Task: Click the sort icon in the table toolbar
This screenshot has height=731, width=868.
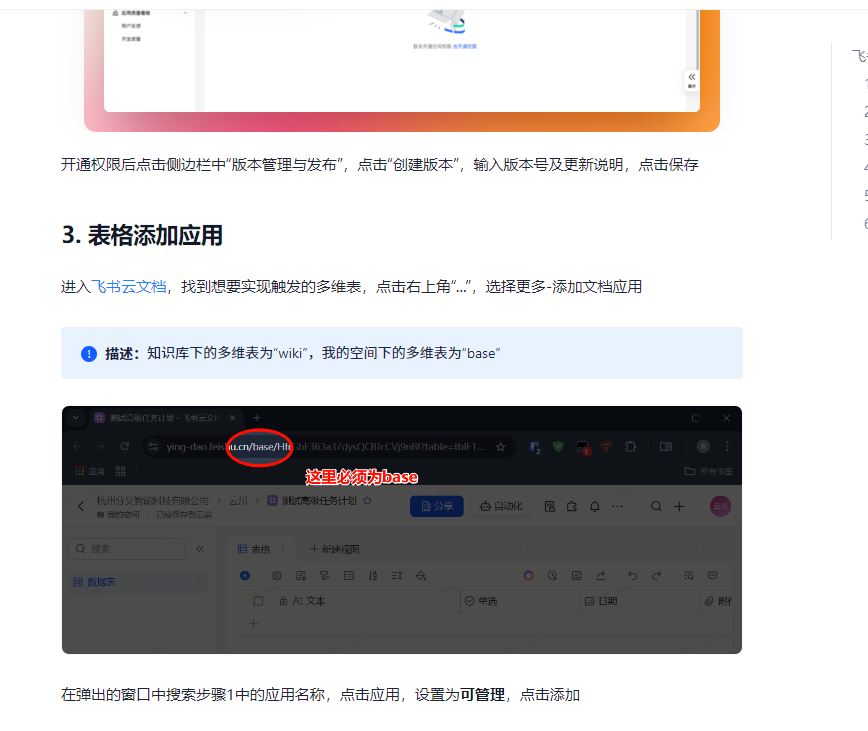Action: 373,576
